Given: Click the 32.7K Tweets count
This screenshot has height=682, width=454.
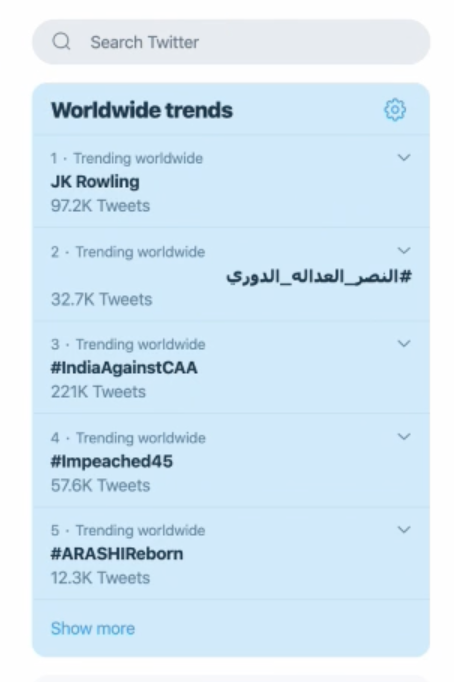Looking at the screenshot, I should (x=101, y=299).
